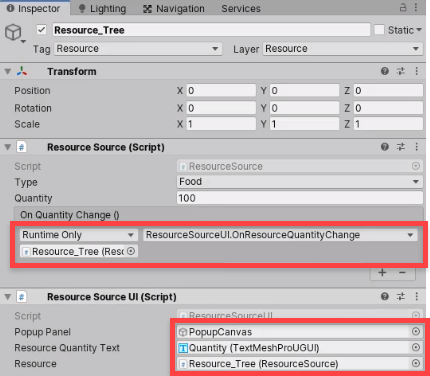Click the Transform component icon
Viewport: 430px width, 376px height.
(x=22, y=71)
